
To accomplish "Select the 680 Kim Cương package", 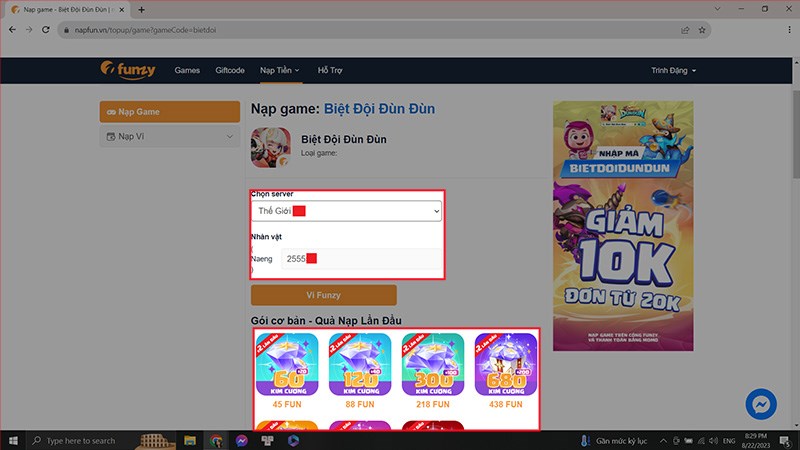I will click(x=506, y=364).
